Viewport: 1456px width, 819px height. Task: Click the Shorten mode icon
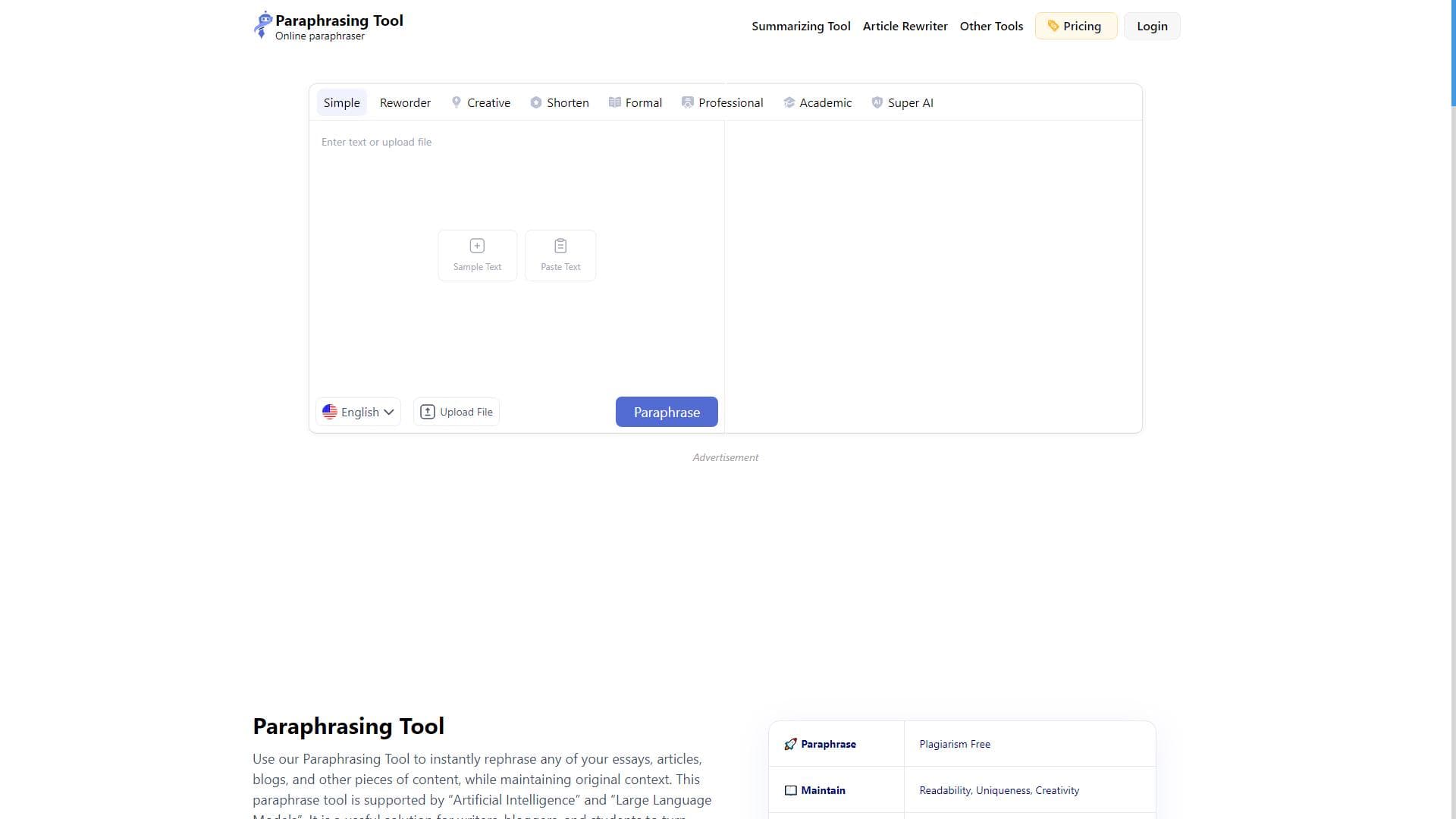click(536, 102)
